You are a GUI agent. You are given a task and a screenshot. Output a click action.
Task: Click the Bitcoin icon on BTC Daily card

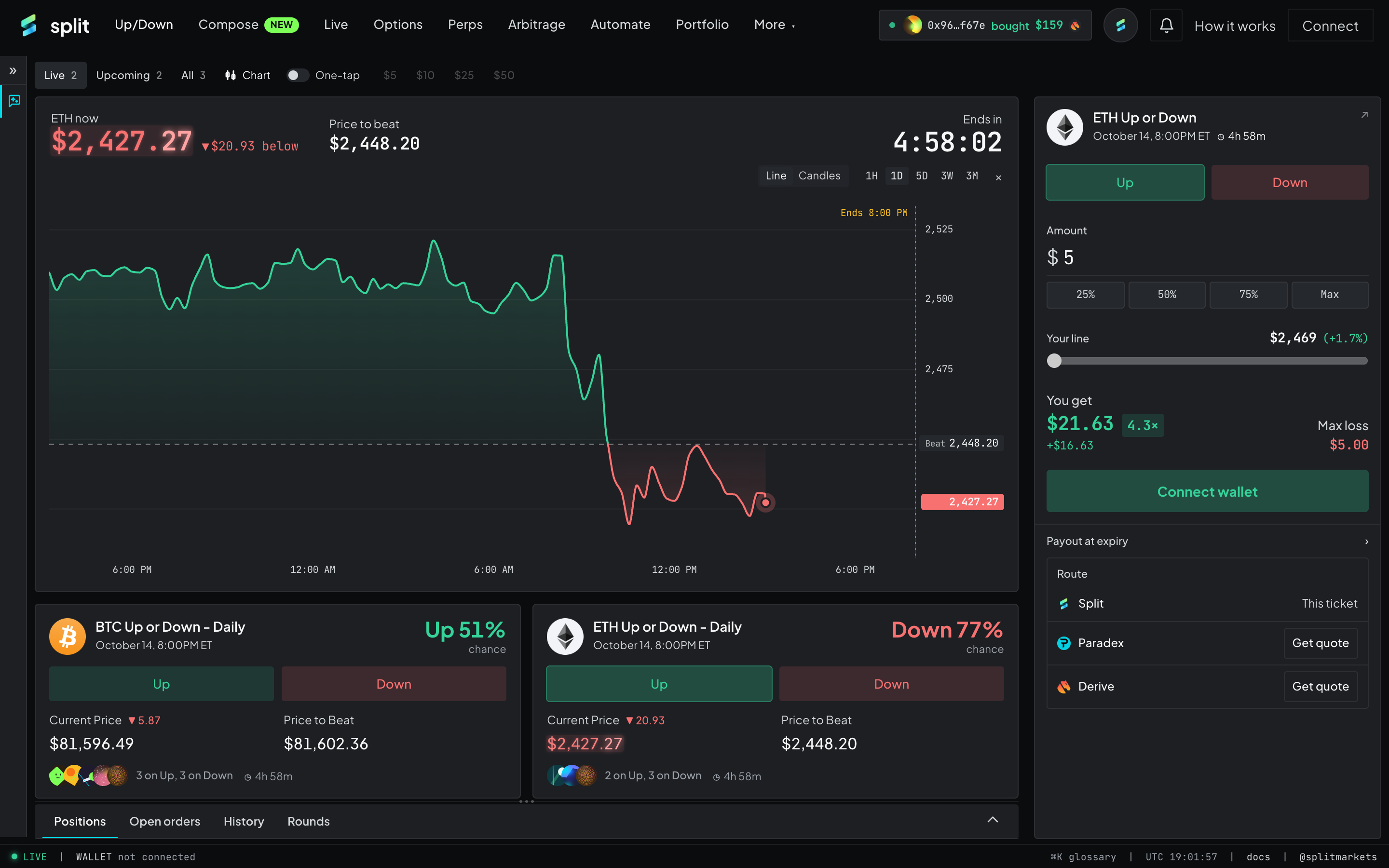click(67, 636)
